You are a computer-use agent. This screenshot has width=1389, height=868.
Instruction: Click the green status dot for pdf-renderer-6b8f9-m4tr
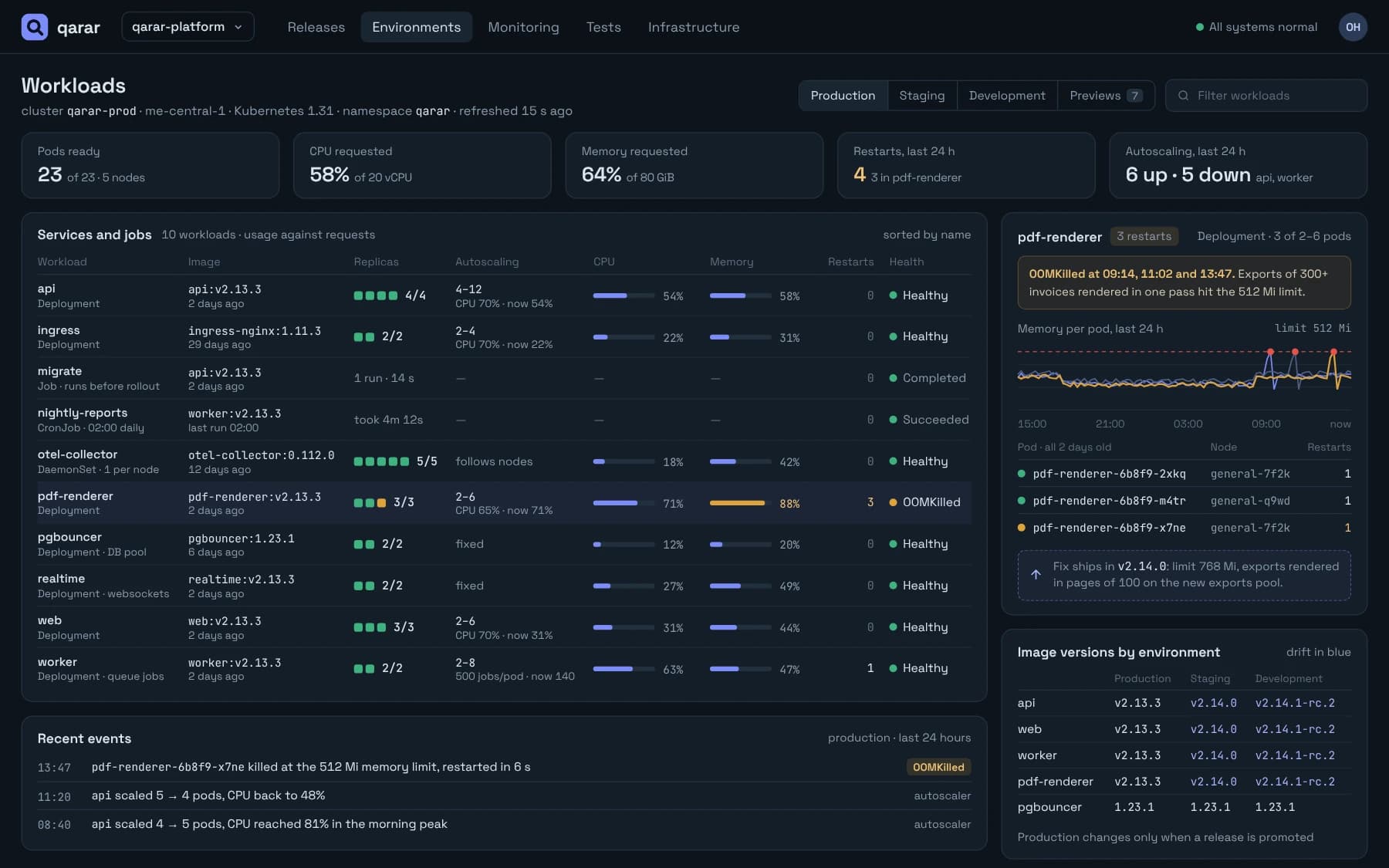(x=1022, y=501)
